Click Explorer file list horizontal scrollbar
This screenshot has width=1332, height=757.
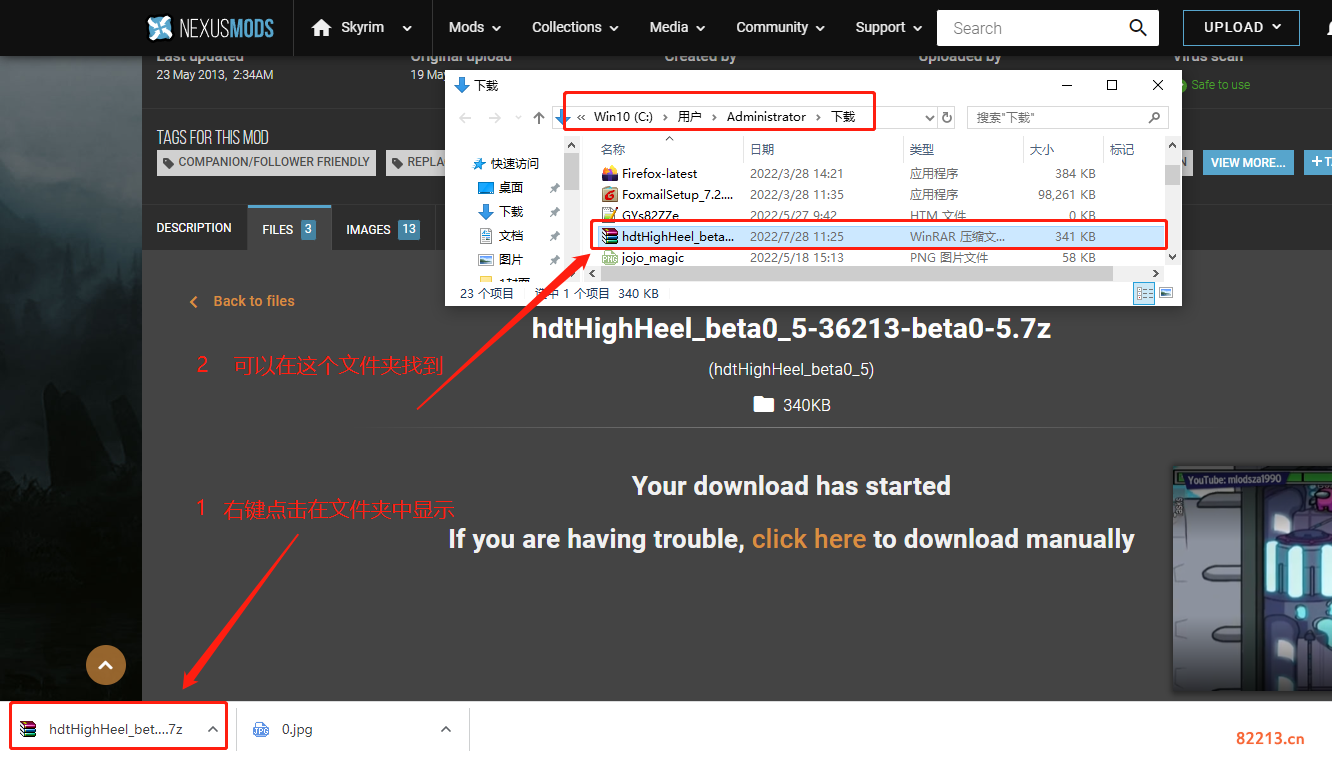coord(856,273)
